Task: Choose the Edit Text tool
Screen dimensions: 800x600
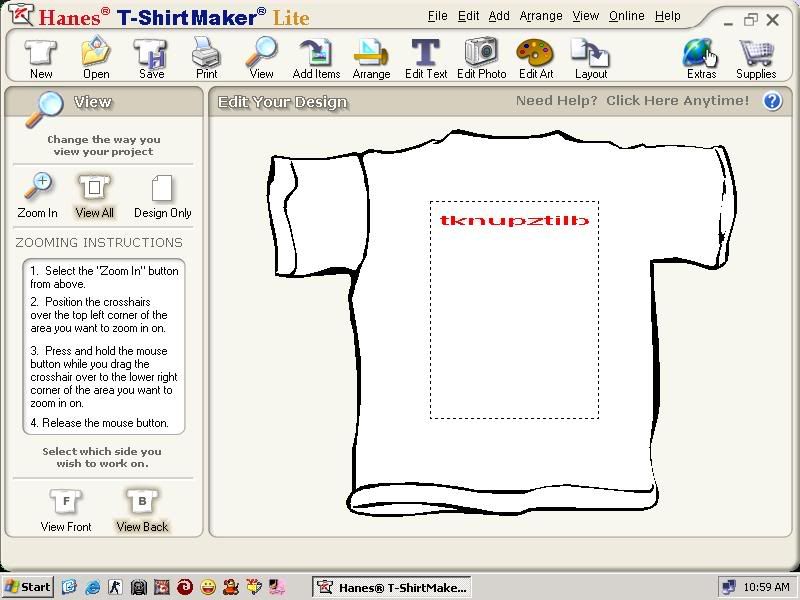Action: [x=426, y=56]
